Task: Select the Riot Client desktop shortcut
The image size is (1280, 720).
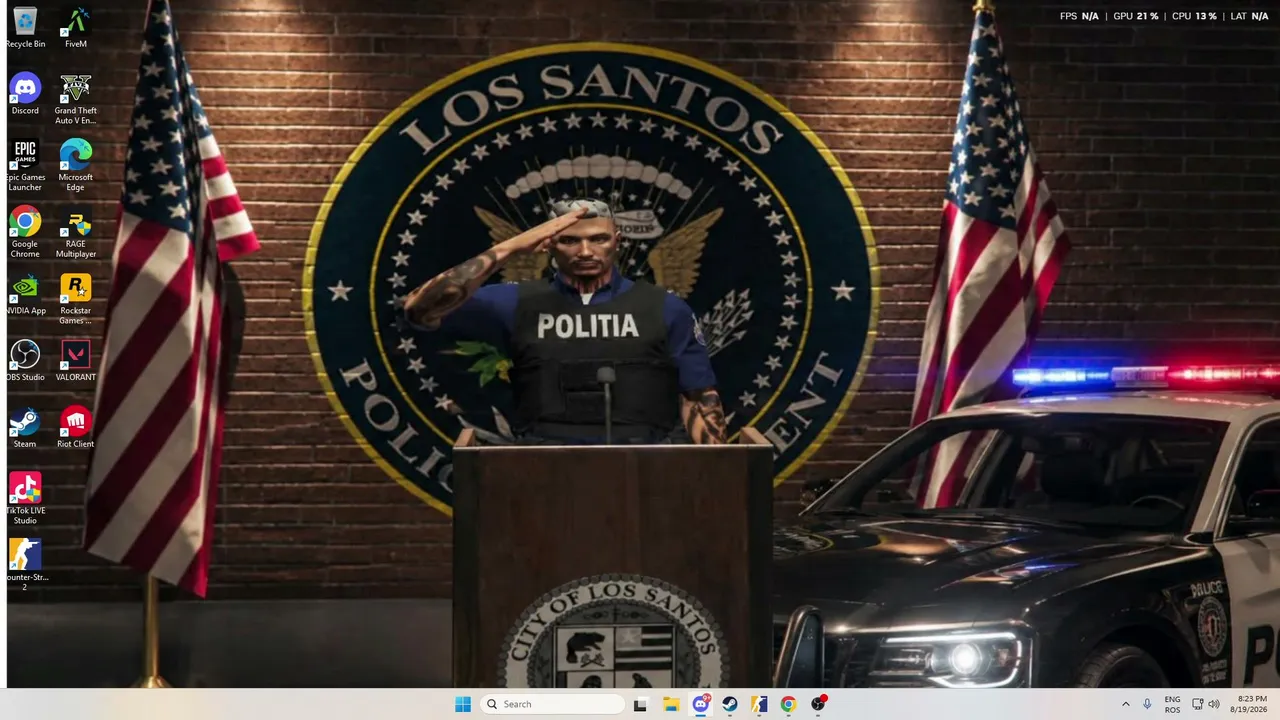Action: click(76, 428)
